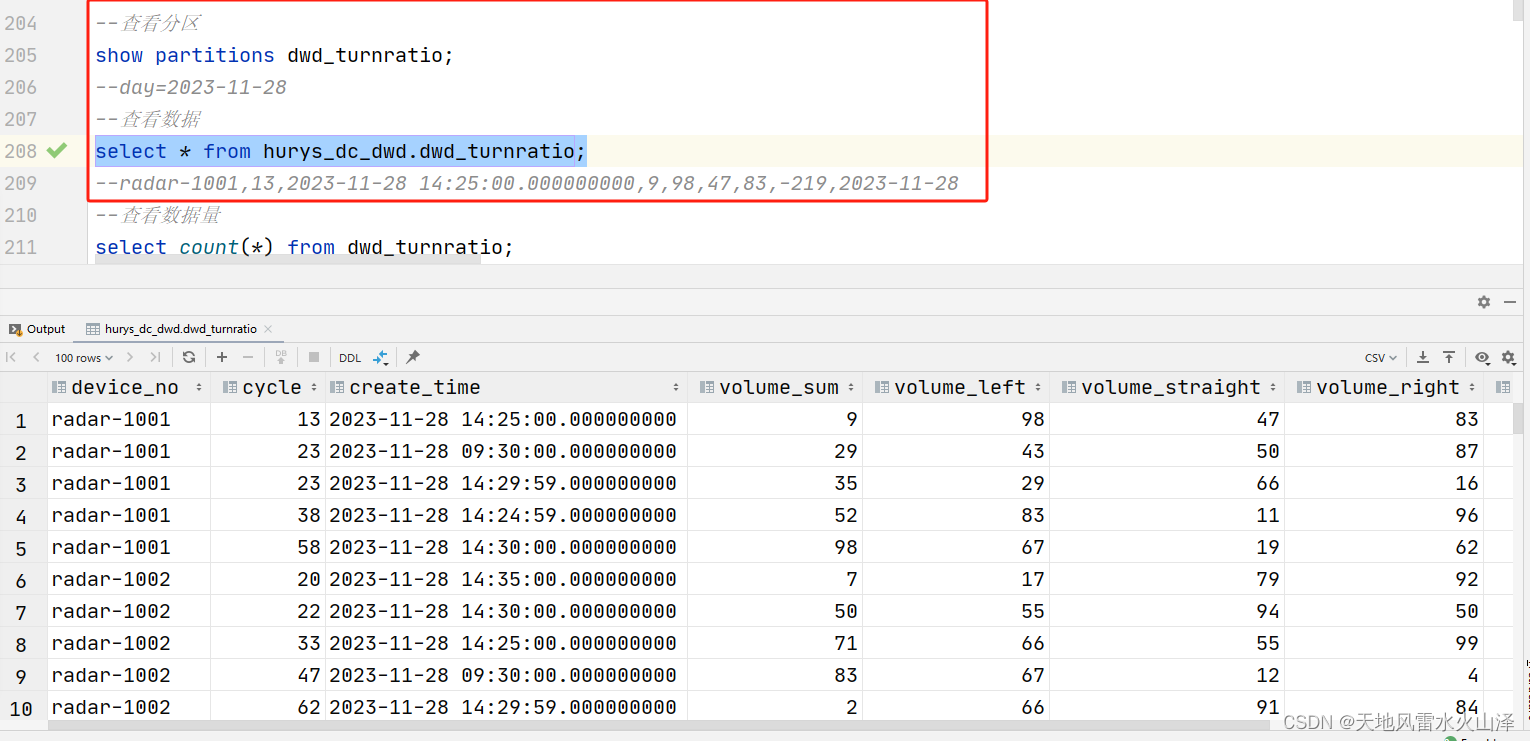Click line number 205 in gutter
The height and width of the screenshot is (741, 1530).
pyautogui.click(x=20, y=55)
